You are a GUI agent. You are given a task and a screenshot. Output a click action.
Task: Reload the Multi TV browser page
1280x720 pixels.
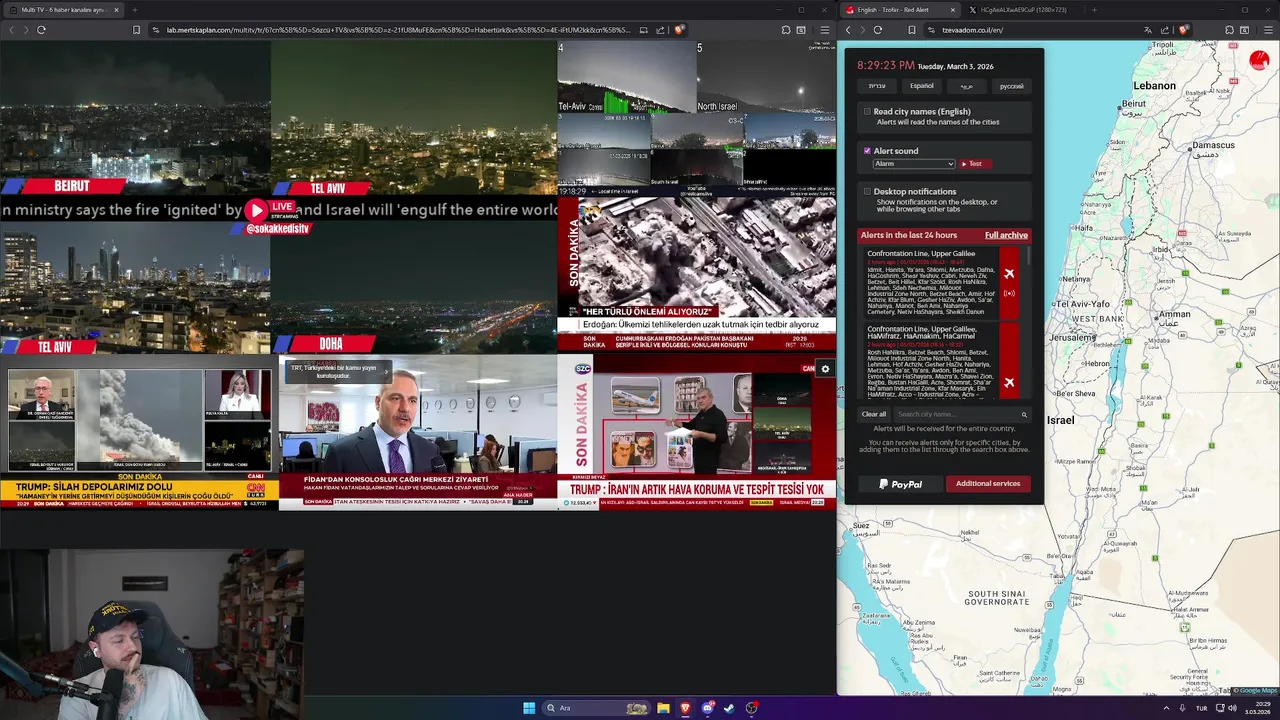[x=41, y=30]
